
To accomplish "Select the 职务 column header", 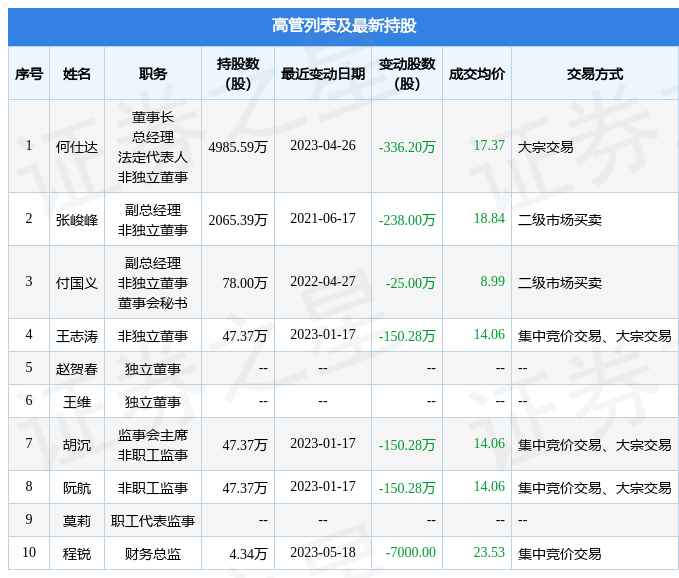I will [153, 74].
